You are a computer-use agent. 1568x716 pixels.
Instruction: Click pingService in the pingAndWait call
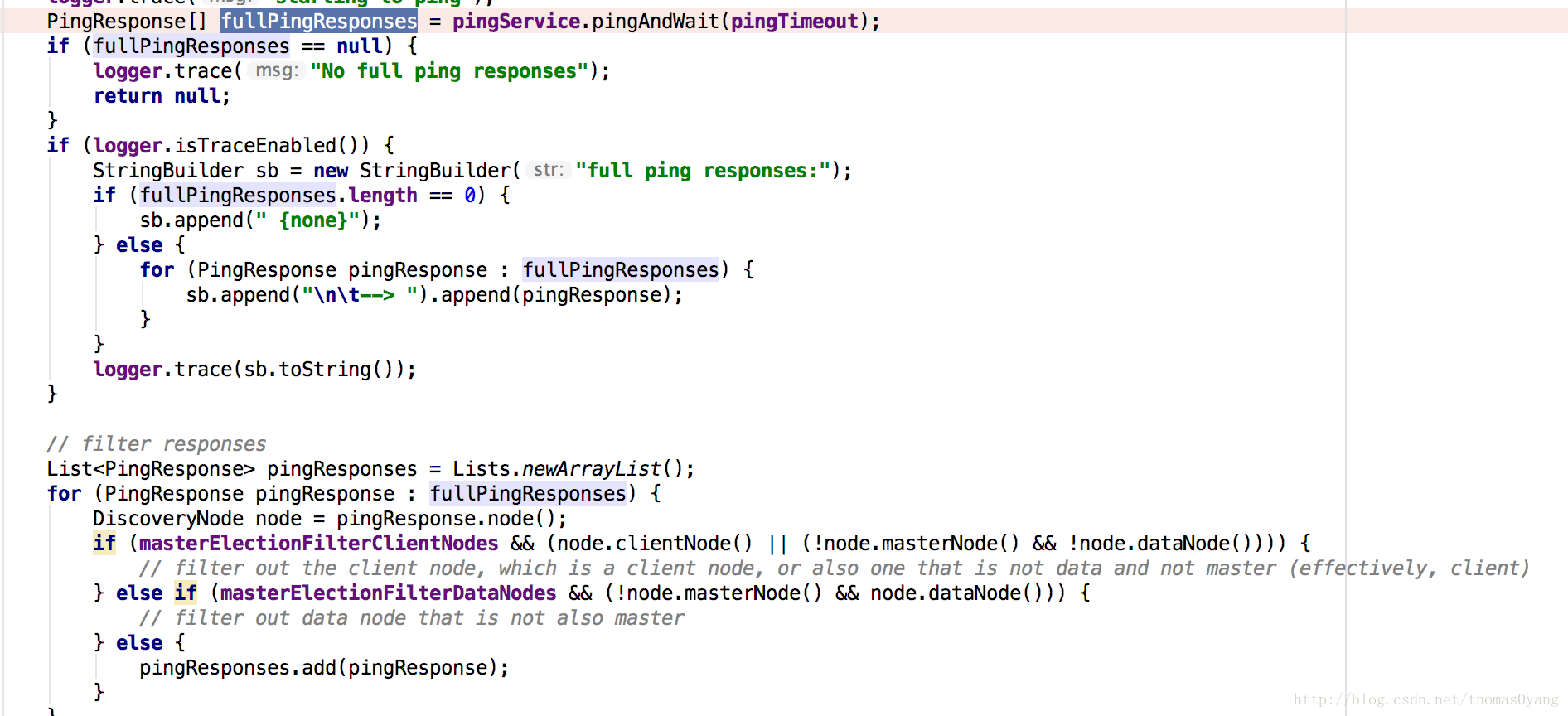[515, 22]
